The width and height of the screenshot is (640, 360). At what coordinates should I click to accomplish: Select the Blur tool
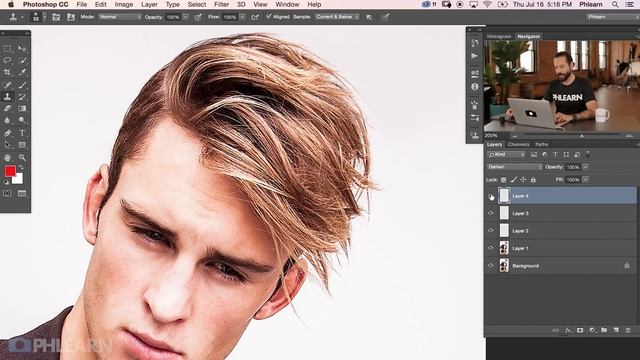coord(7,120)
